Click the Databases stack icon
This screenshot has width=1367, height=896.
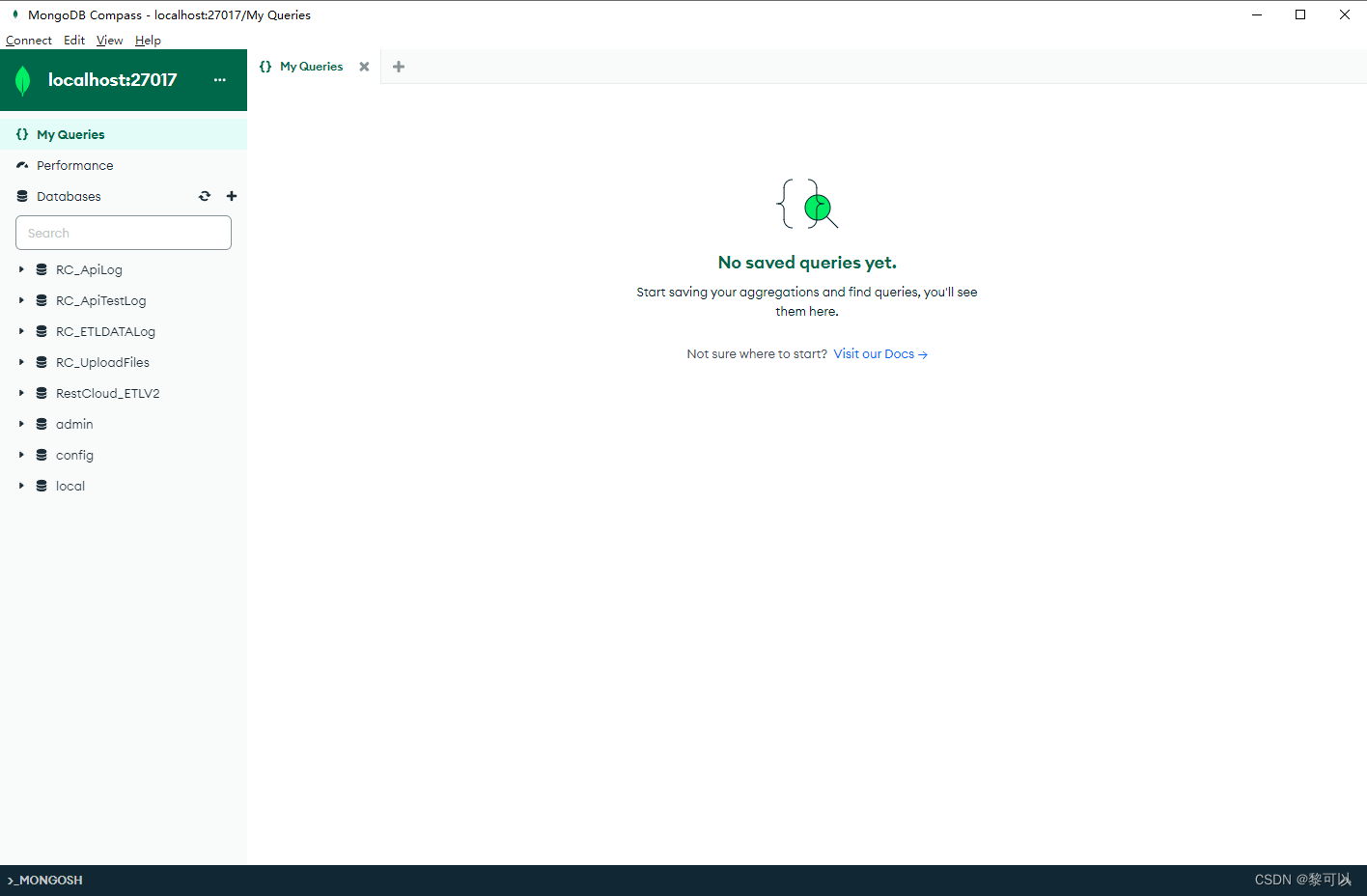point(21,196)
